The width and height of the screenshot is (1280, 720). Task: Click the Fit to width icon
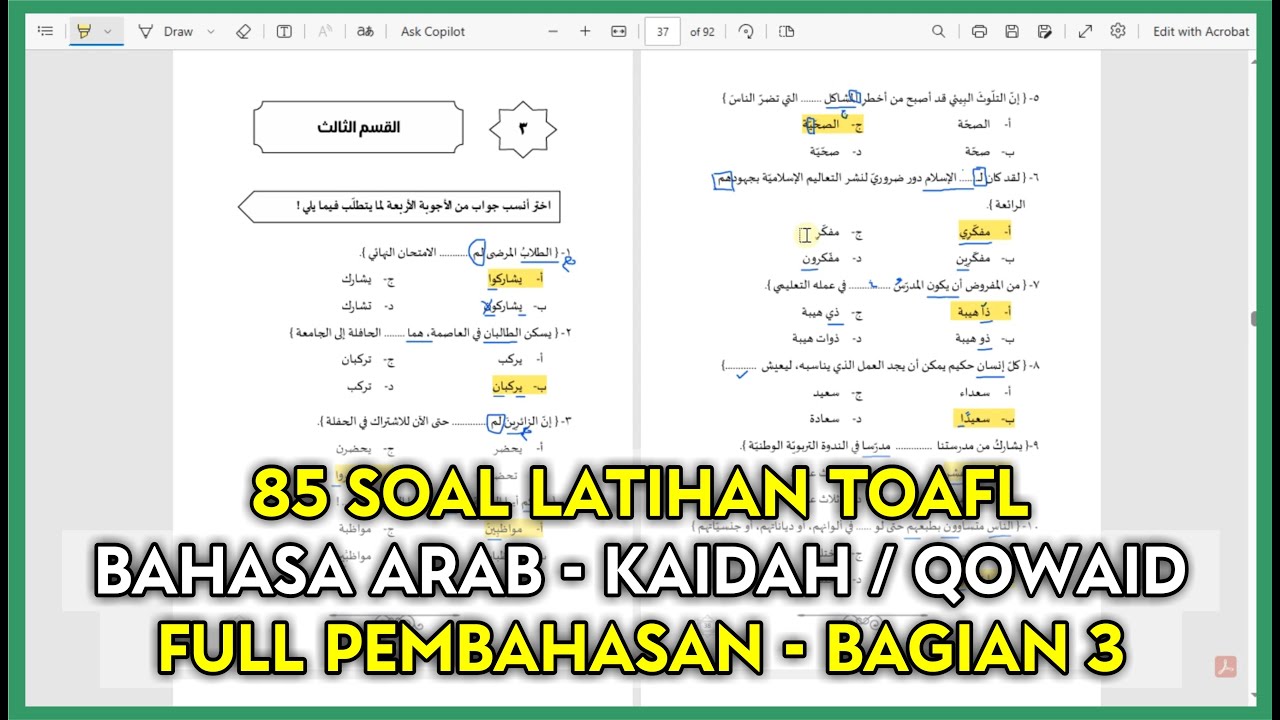(619, 31)
